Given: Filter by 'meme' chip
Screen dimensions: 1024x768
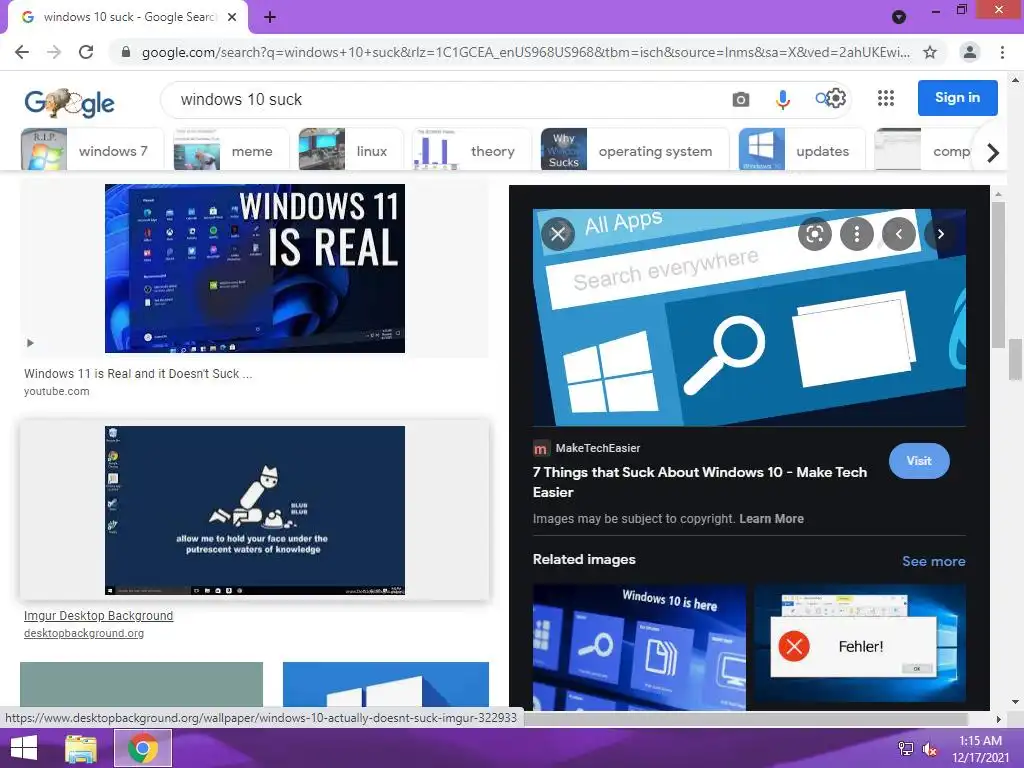Looking at the screenshot, I should (231, 150).
